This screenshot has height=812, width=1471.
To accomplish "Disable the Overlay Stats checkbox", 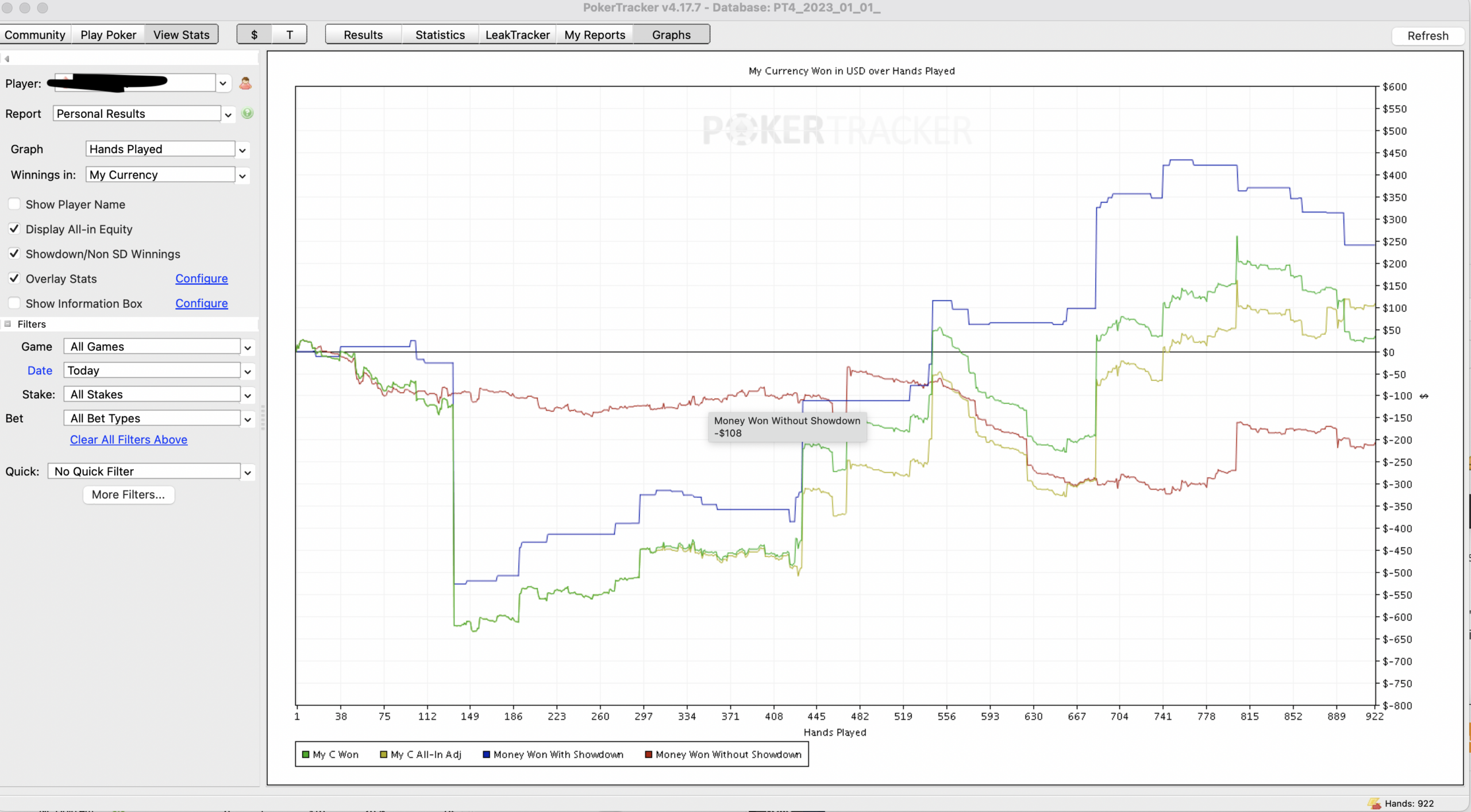I will pos(14,278).
